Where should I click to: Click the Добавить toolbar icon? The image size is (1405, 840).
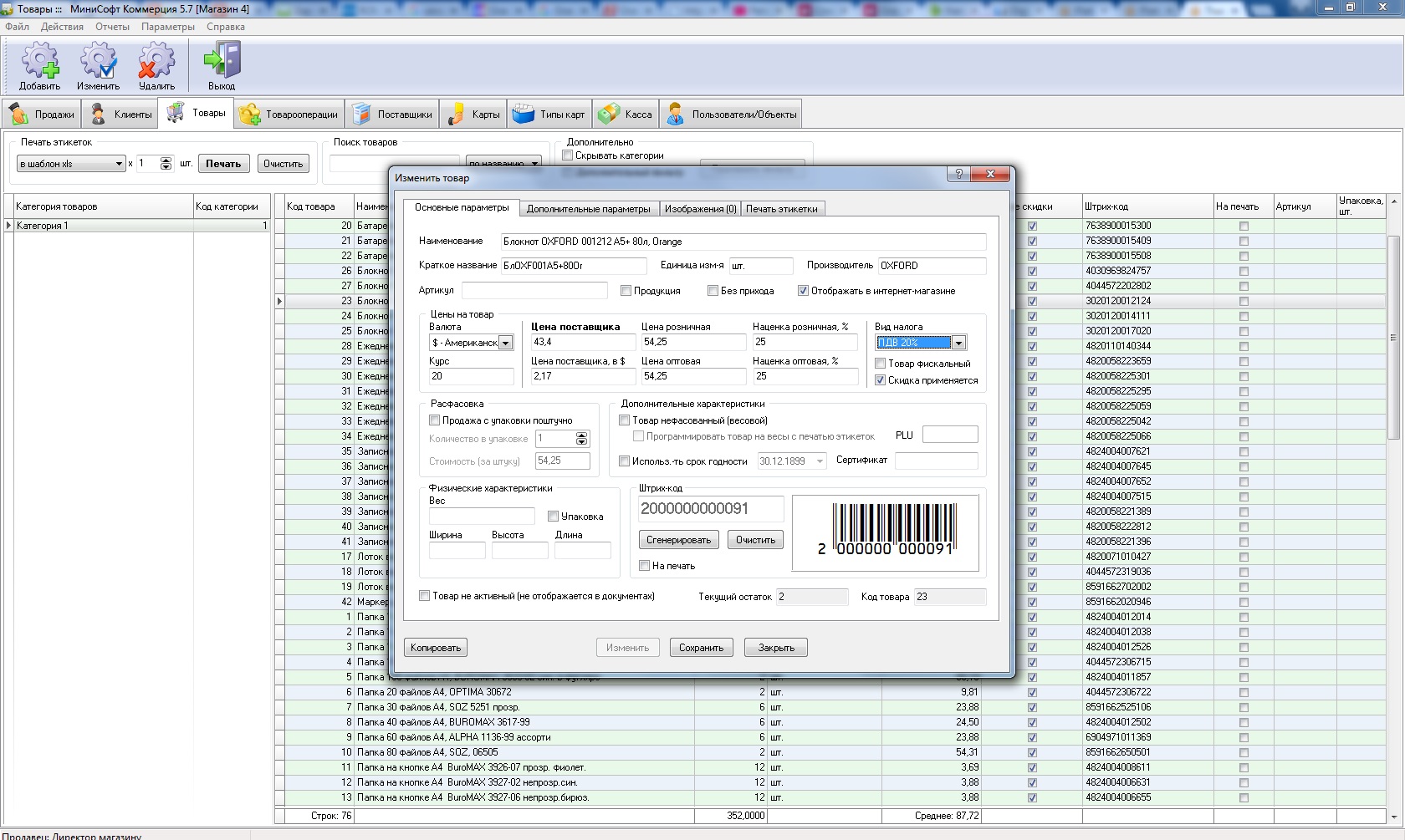[x=39, y=62]
